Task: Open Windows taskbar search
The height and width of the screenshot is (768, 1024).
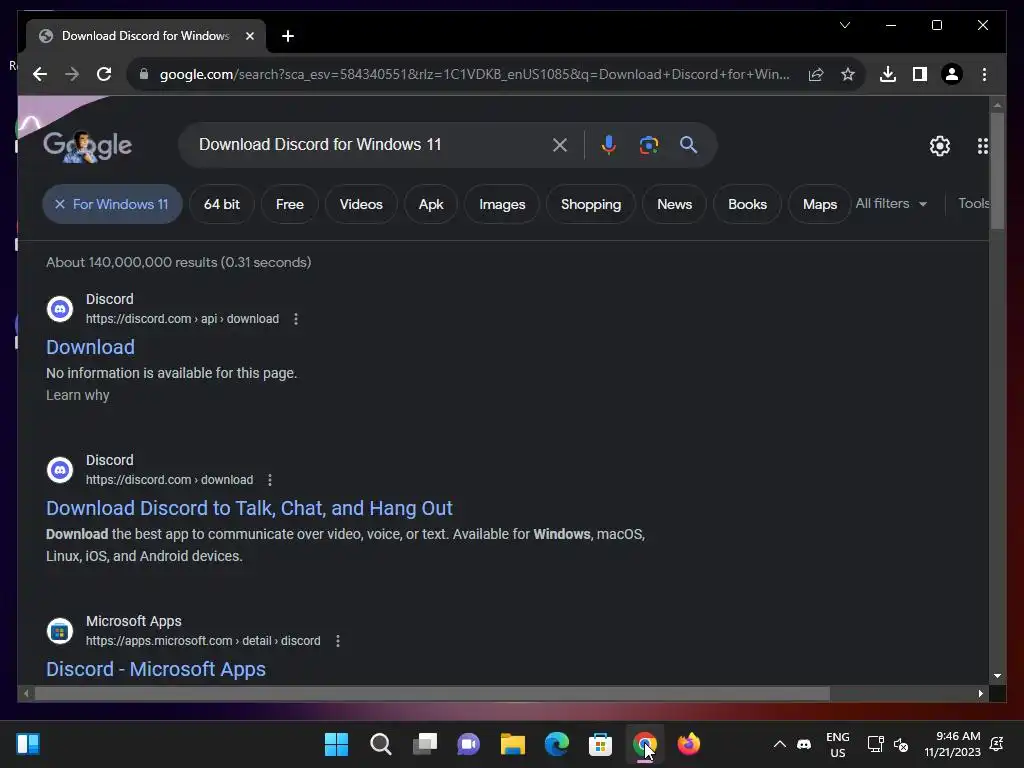Action: tap(381, 744)
